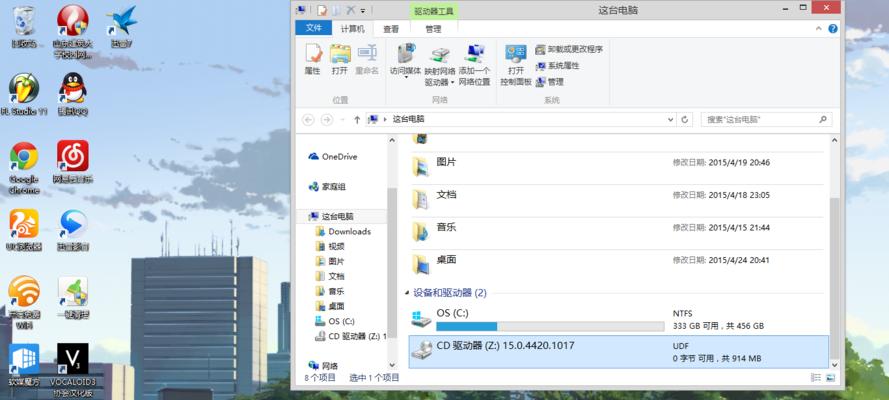
Task: Open the File (文件) tab
Action: click(x=314, y=28)
